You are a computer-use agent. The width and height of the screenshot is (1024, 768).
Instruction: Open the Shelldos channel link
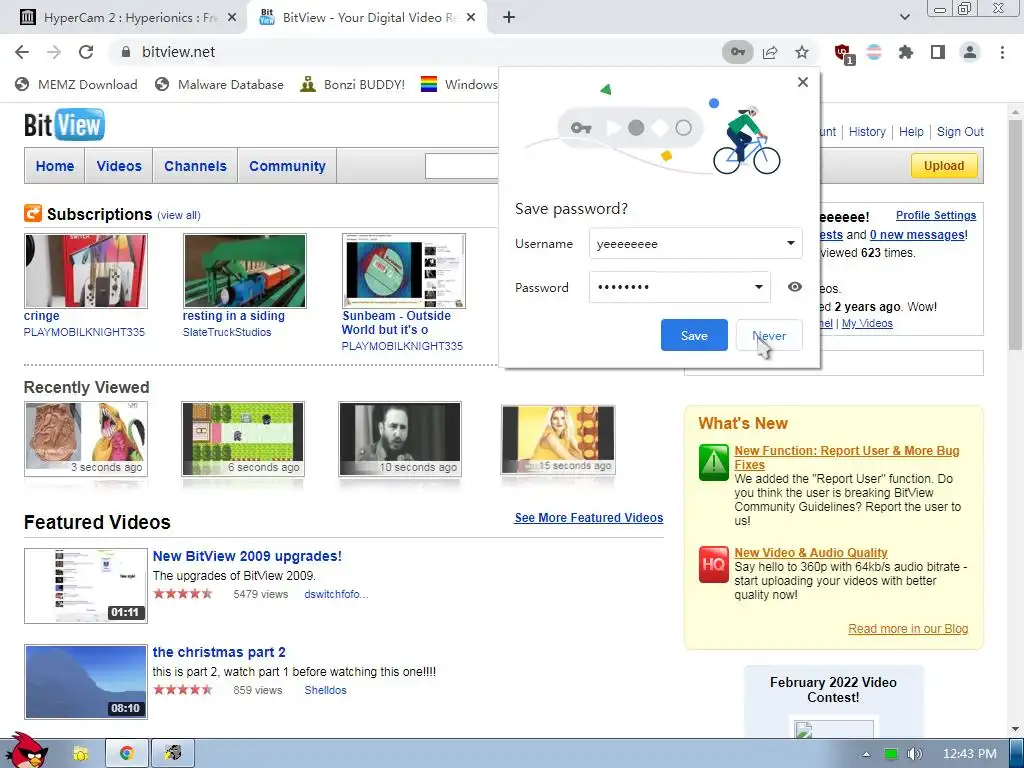coord(325,690)
